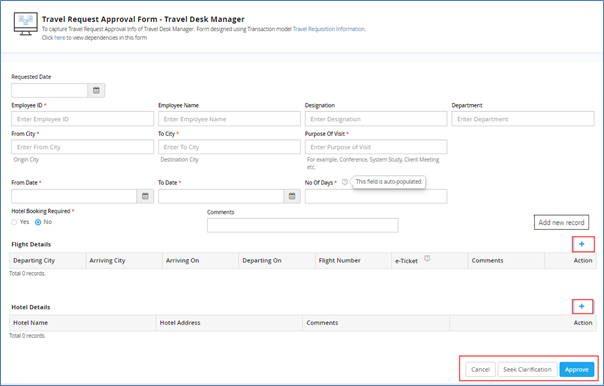Select Yes for Hotel Booking Required

click(x=14, y=222)
